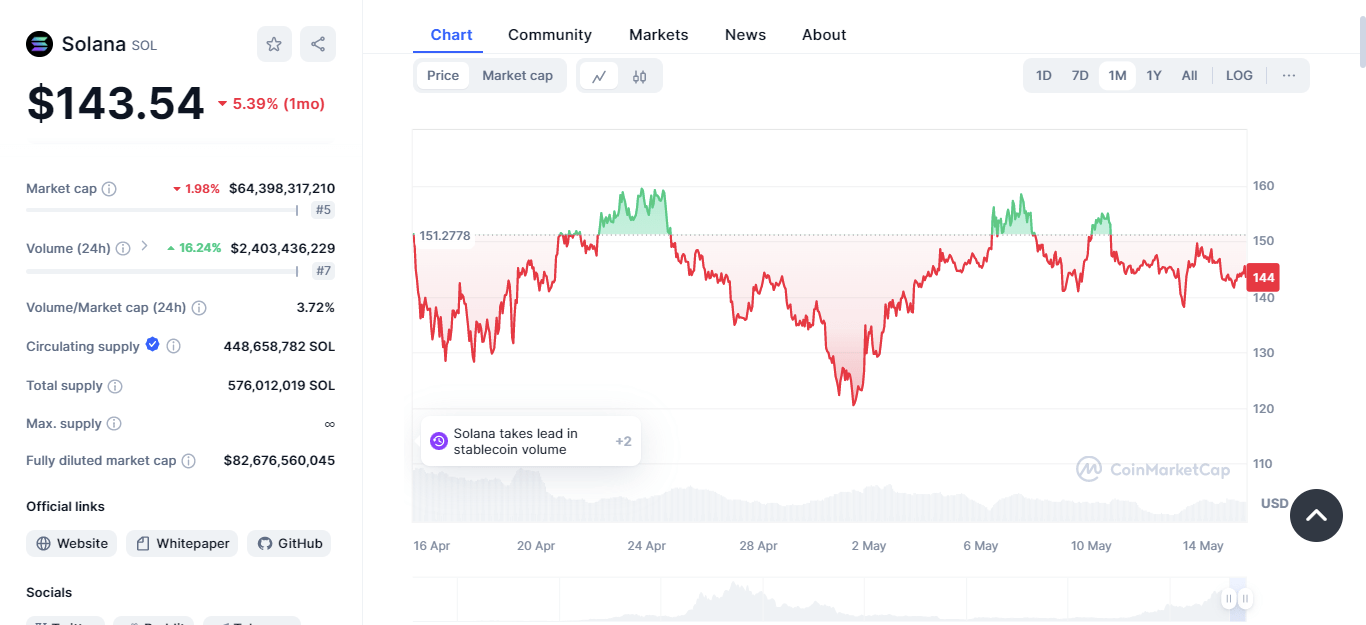The image size is (1366, 625).
Task: Click the 3.72% Volume/Market cap value
Action: [x=316, y=308]
